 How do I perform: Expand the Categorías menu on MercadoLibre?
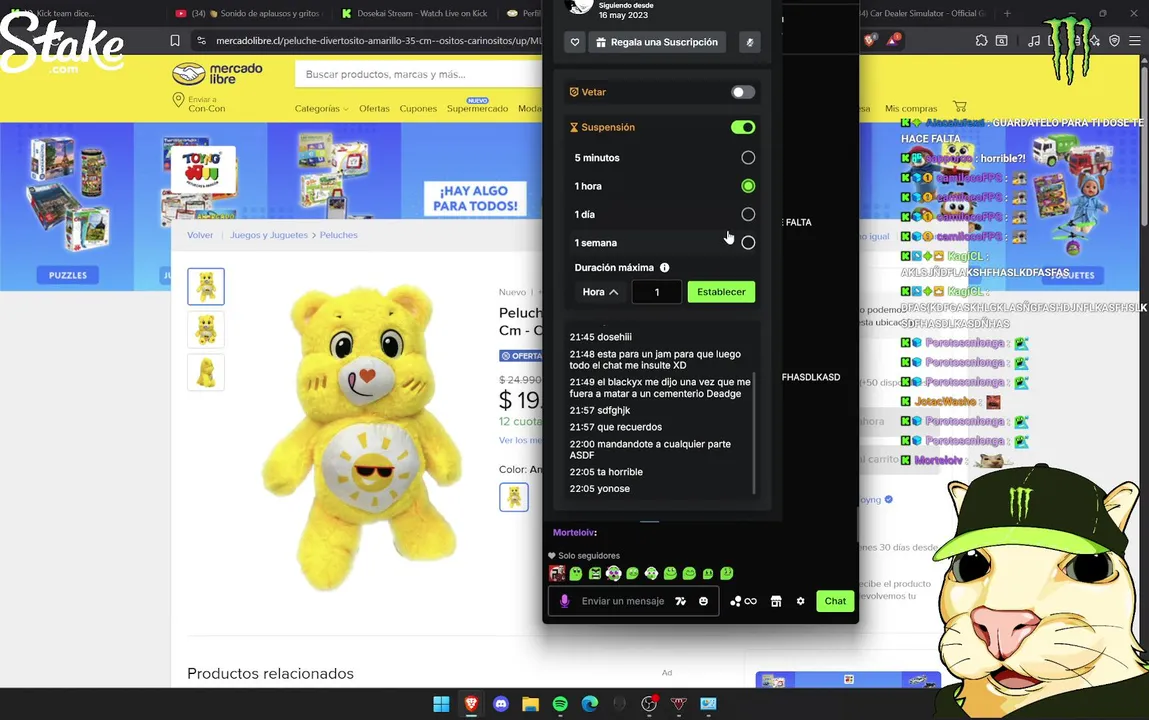click(x=322, y=108)
